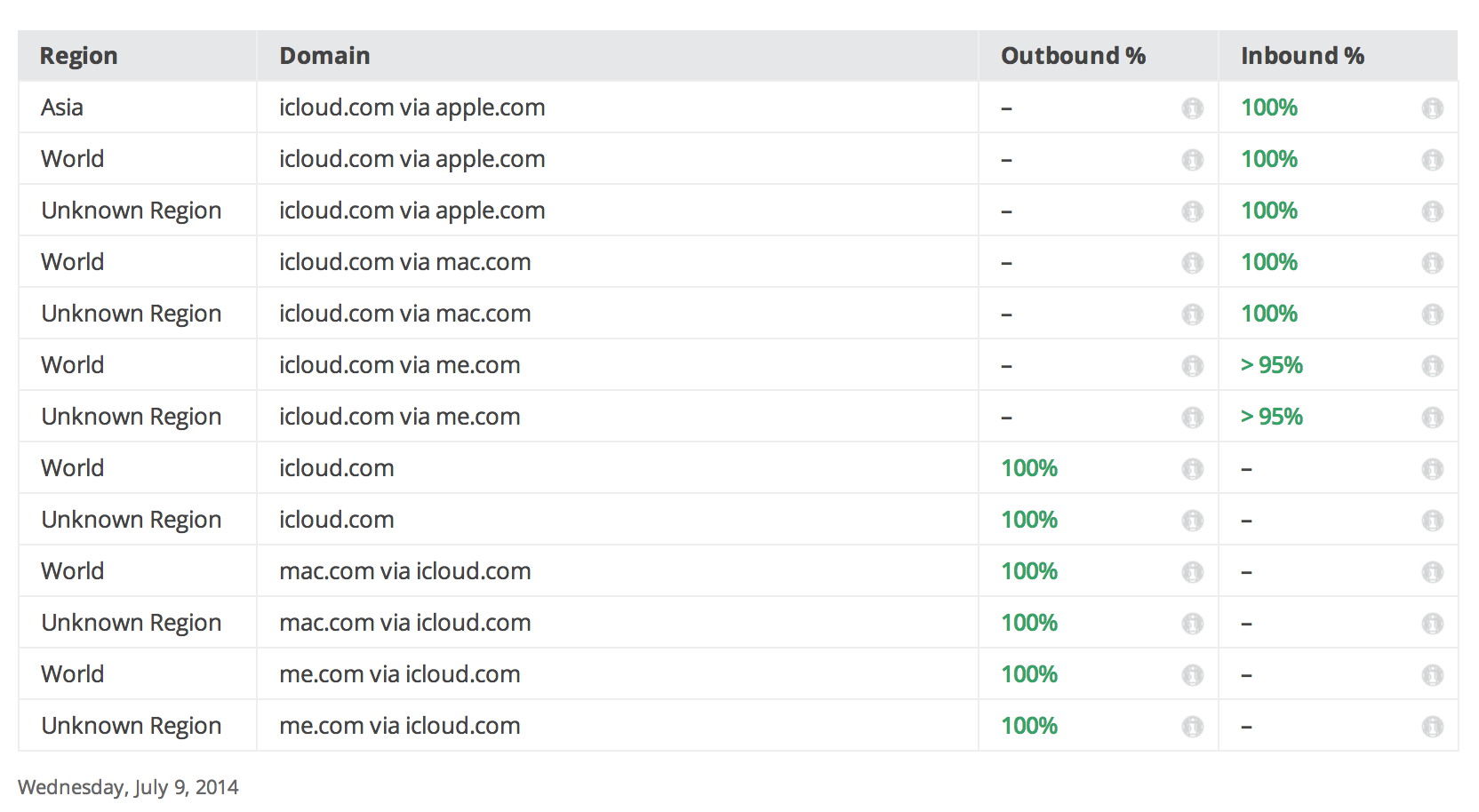
Task: Select the Asia region cell
Action: coord(62,107)
